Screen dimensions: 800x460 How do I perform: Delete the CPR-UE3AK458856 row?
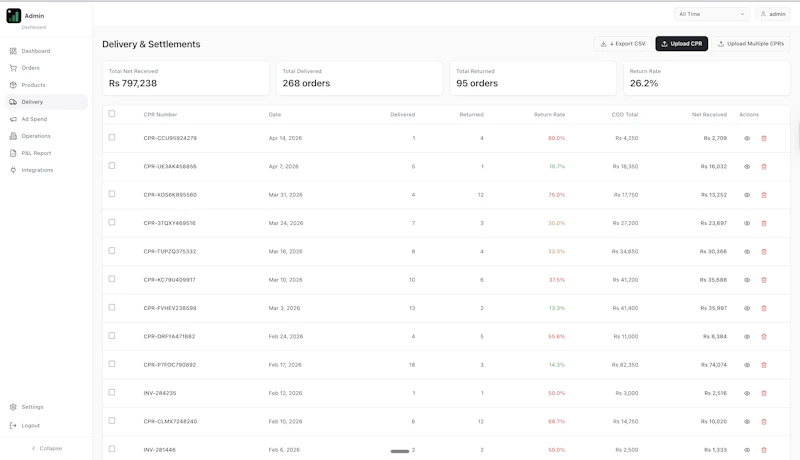point(764,167)
